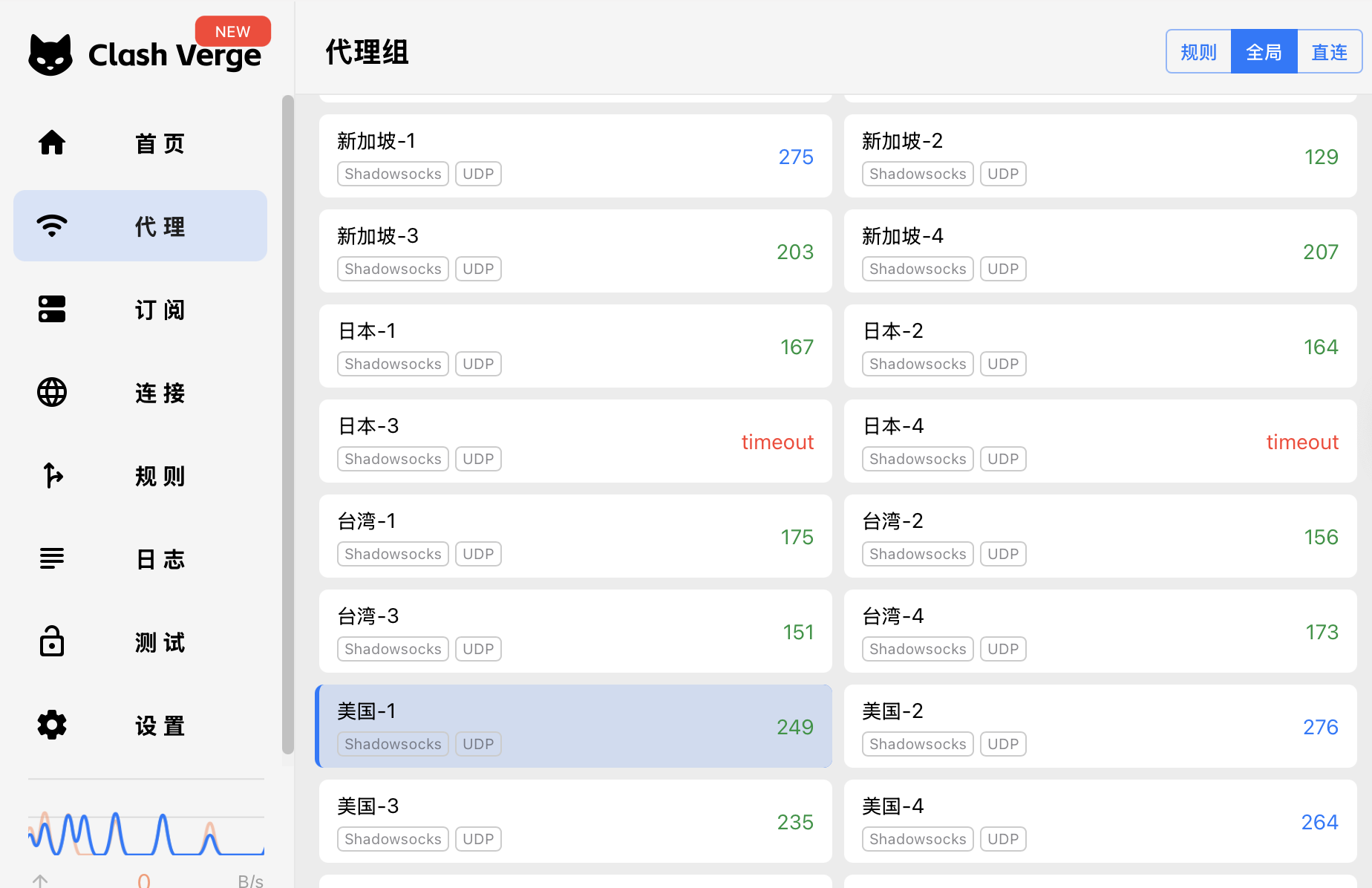Select the 新加坡-1 proxy node
This screenshot has height=888, width=1372.
pos(575,156)
